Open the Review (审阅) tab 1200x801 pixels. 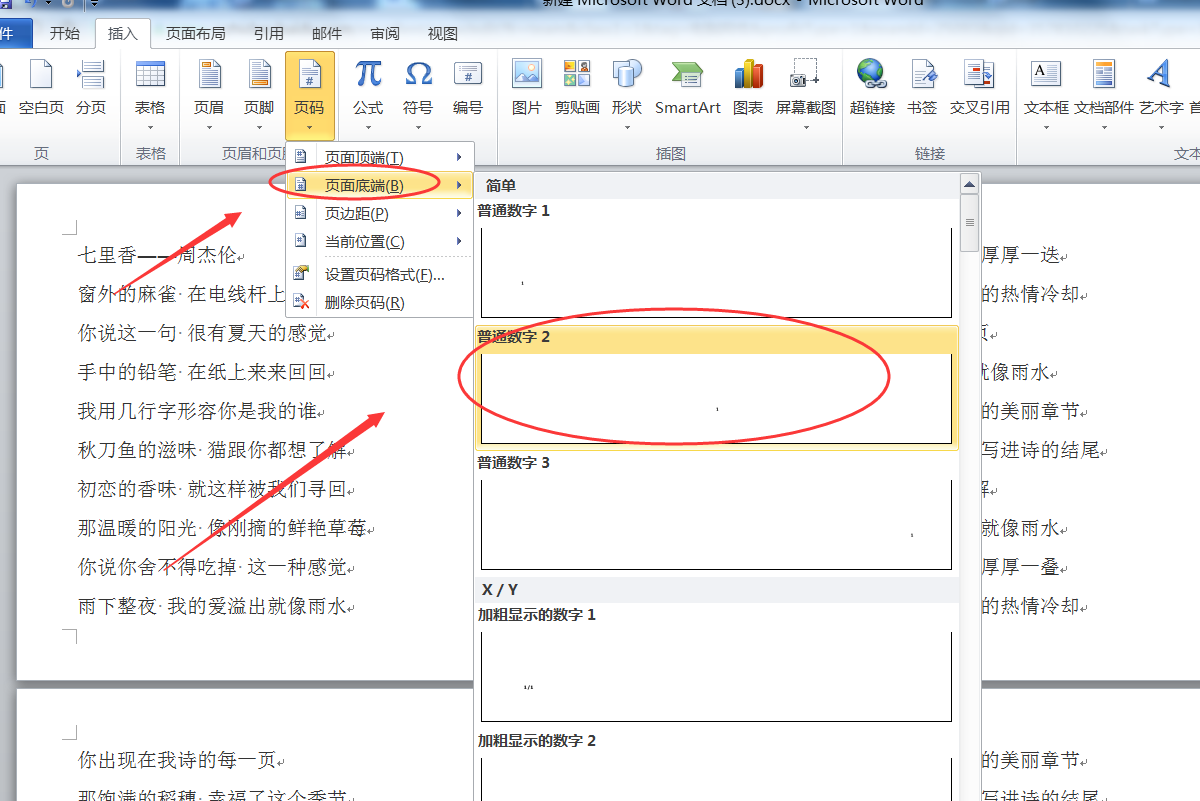[385, 33]
